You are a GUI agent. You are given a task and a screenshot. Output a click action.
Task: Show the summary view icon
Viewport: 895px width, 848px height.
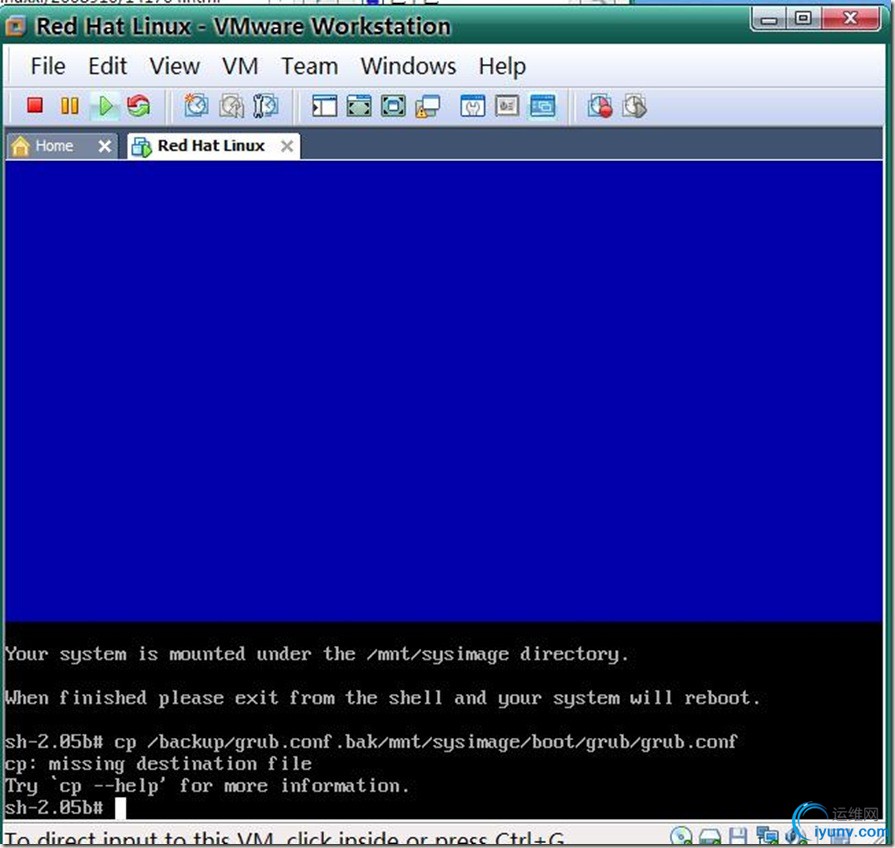click(473, 106)
